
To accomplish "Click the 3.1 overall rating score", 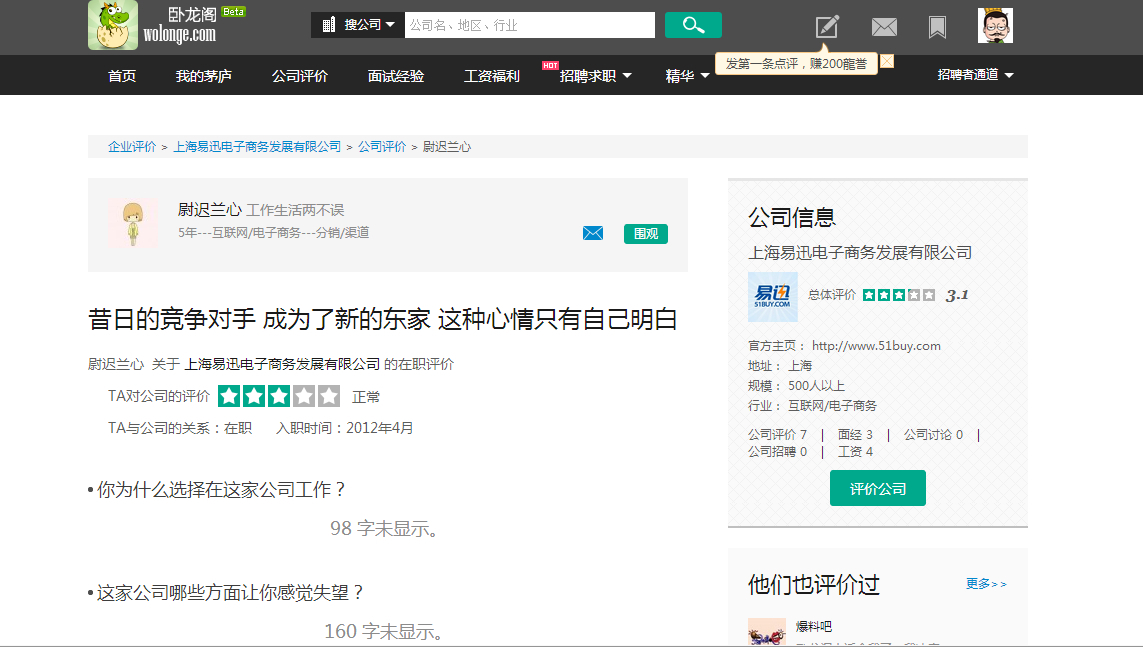I will [957, 295].
